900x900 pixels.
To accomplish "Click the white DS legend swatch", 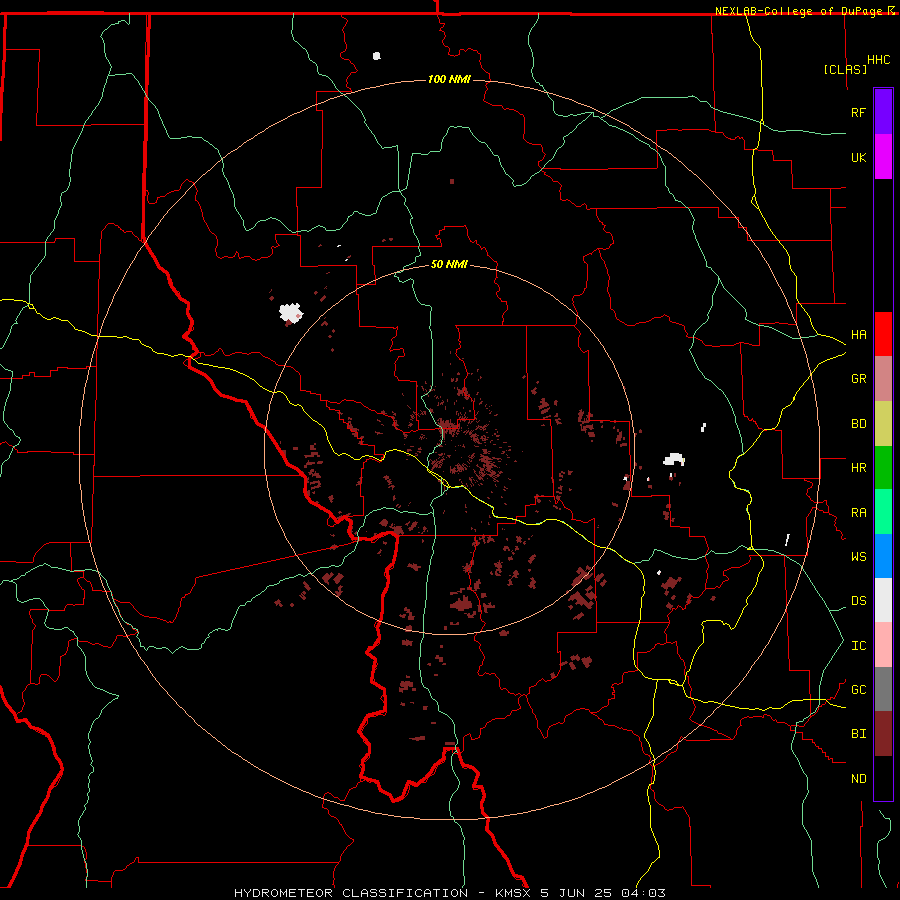I will pos(883,600).
